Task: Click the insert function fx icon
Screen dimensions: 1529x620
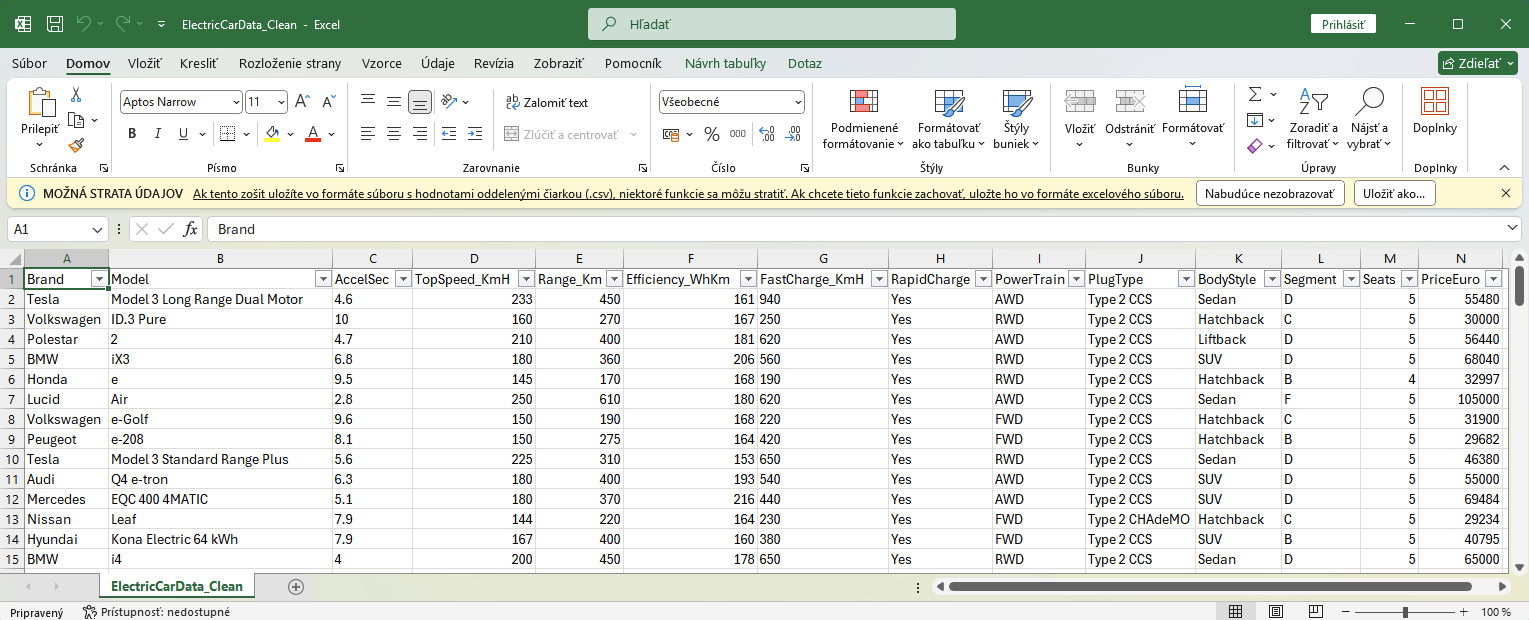Action: coord(190,229)
